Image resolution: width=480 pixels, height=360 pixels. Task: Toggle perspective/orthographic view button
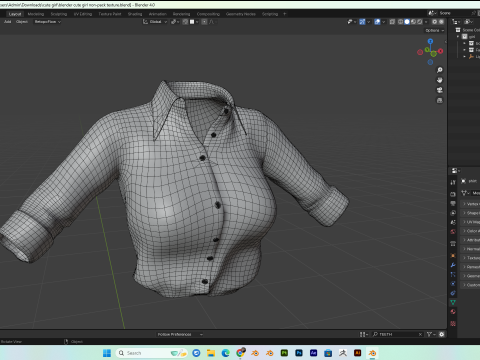click(x=440, y=100)
